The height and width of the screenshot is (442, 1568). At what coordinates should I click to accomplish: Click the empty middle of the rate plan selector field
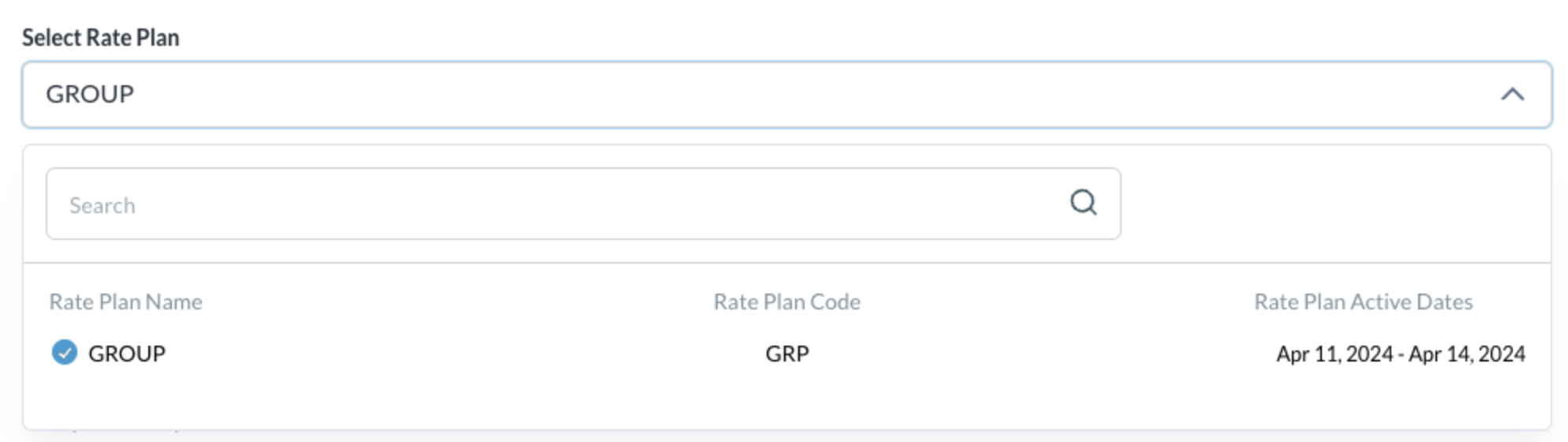click(x=789, y=95)
